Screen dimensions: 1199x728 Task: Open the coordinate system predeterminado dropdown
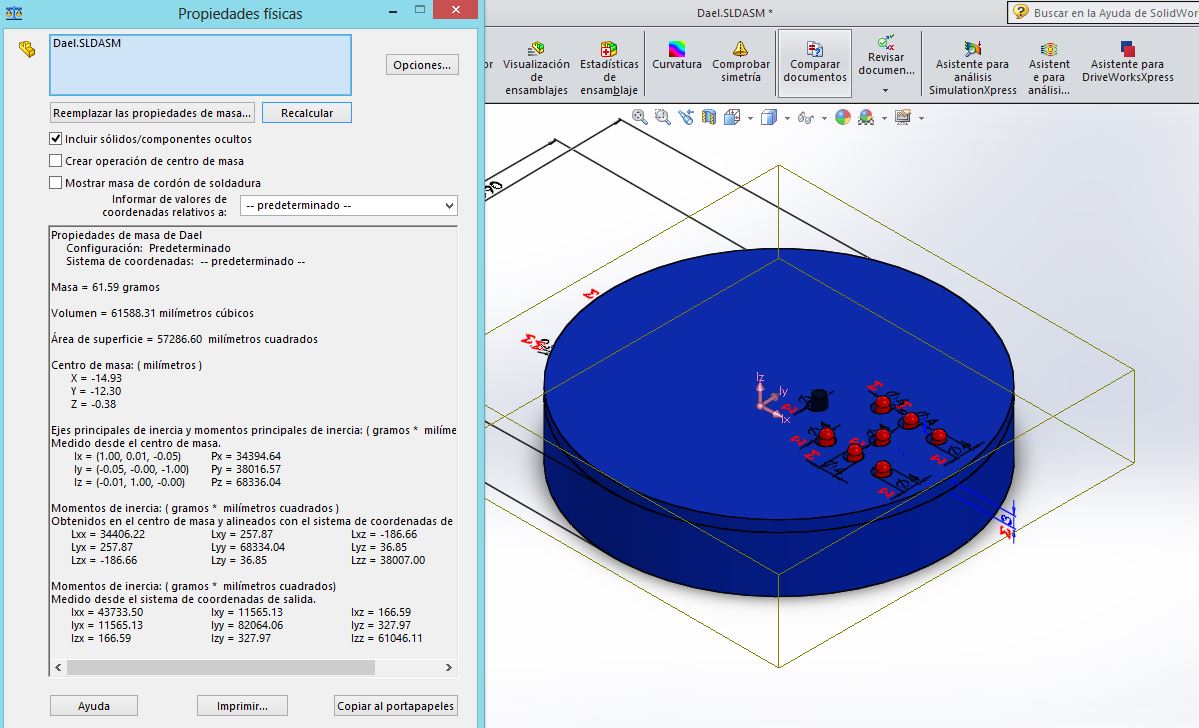[x=349, y=205]
